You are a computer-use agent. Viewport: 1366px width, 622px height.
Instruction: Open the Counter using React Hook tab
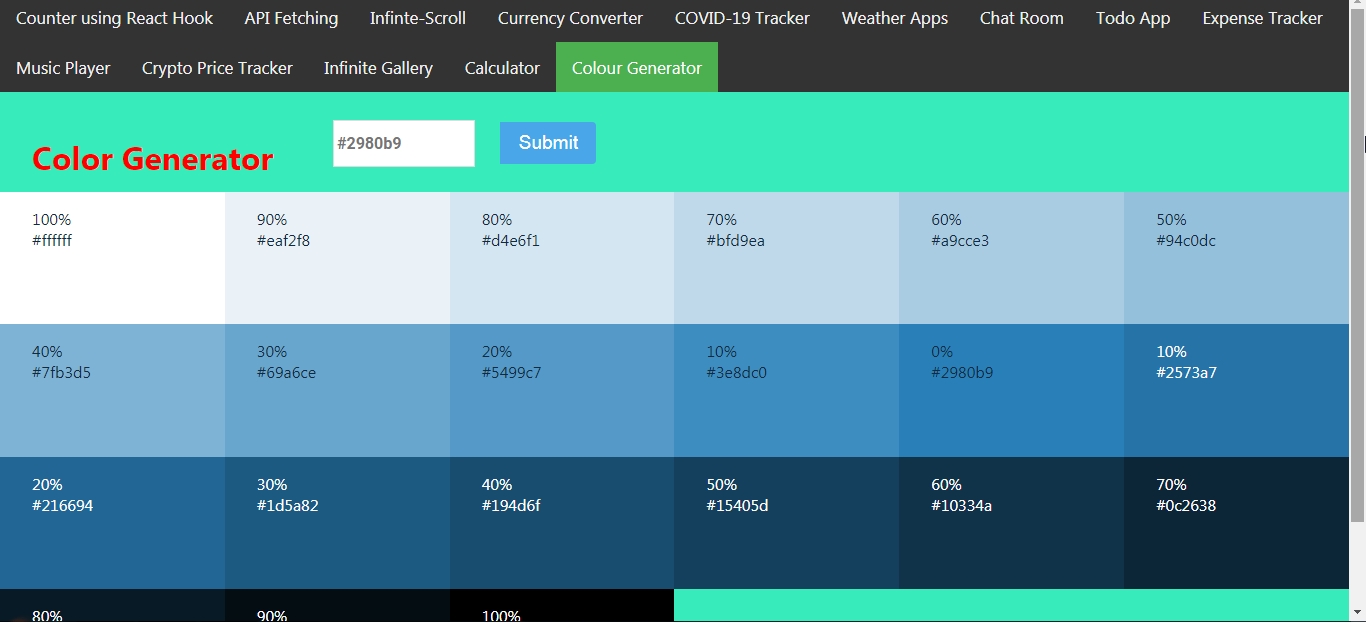(x=114, y=18)
